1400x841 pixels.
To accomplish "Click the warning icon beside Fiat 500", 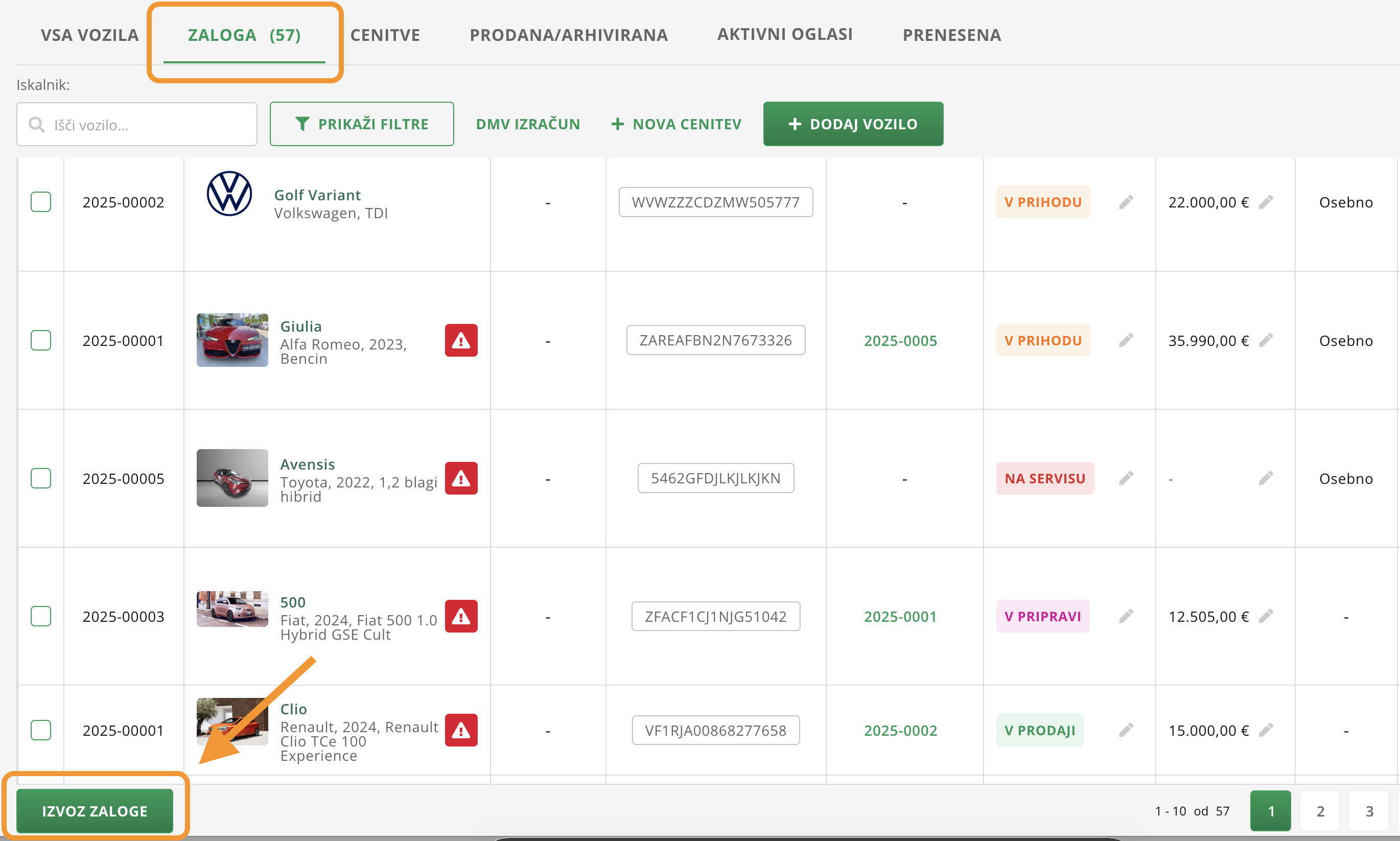I will point(461,617).
